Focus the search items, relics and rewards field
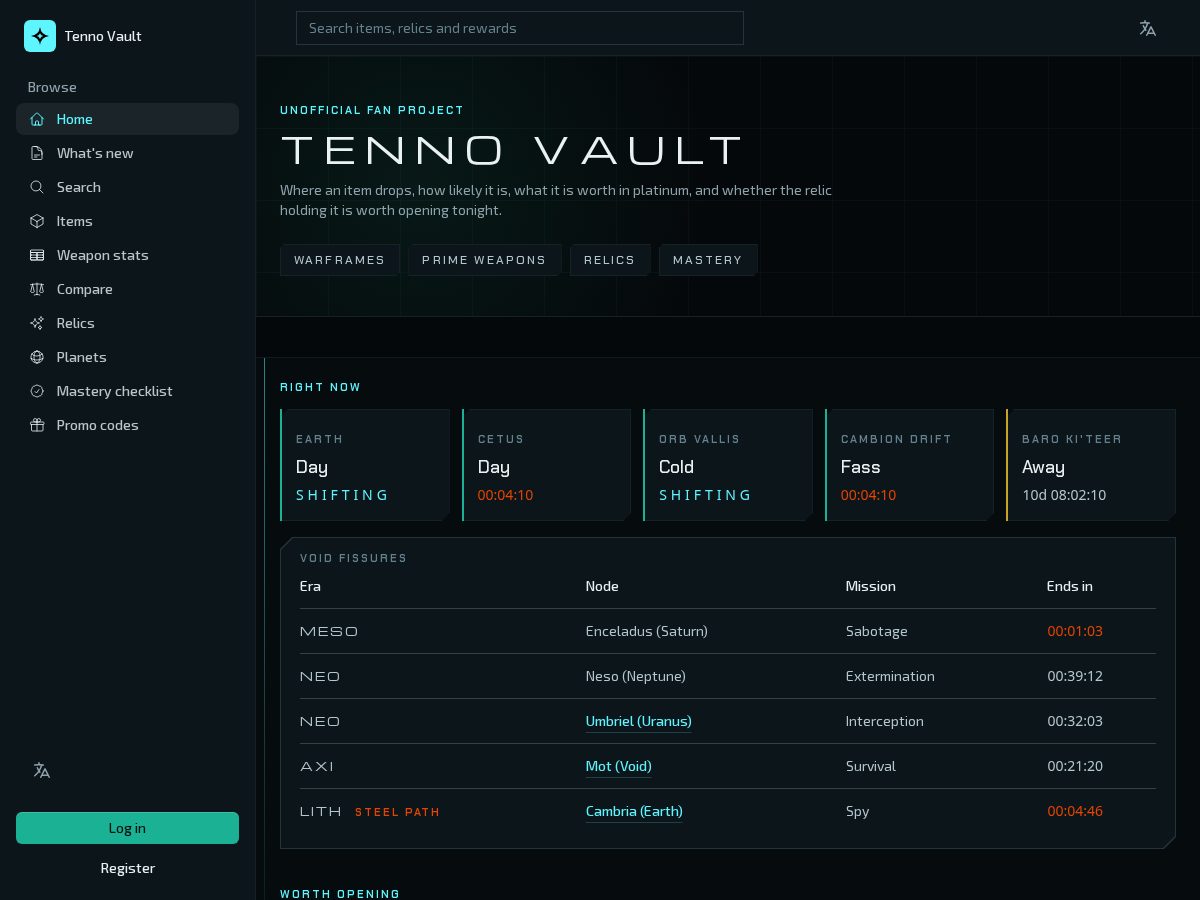Screen dimensions: 1200x900 [x=520, y=28]
